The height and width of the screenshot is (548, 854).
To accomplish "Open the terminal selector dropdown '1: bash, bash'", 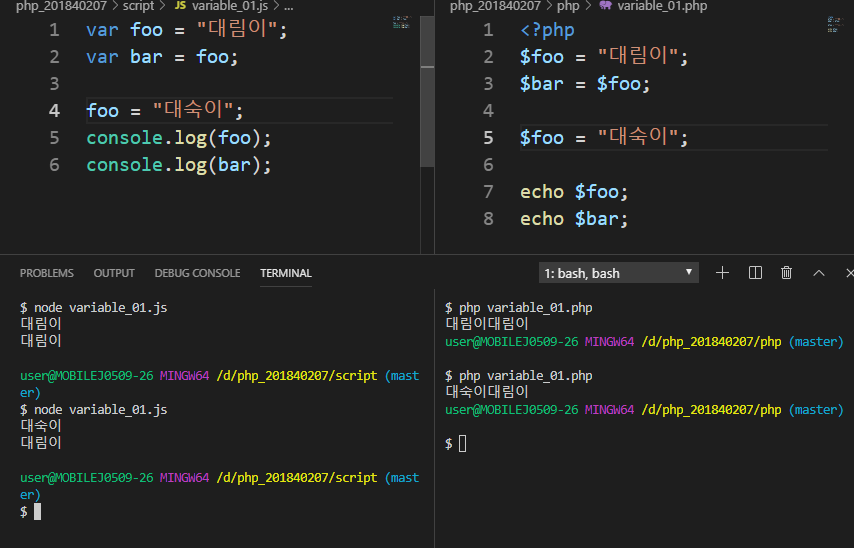I will point(618,273).
